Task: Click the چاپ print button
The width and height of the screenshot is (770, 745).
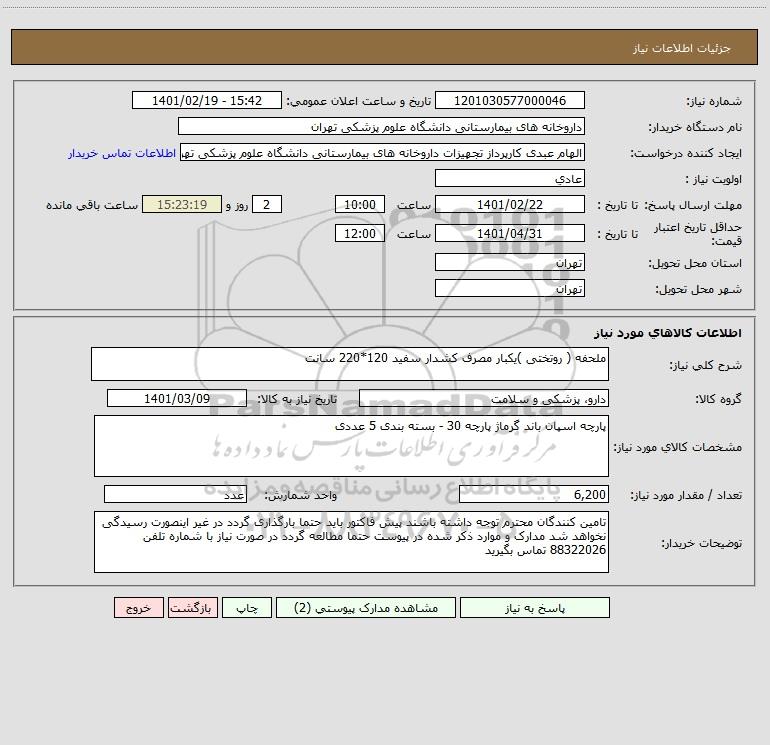Action: [x=247, y=607]
